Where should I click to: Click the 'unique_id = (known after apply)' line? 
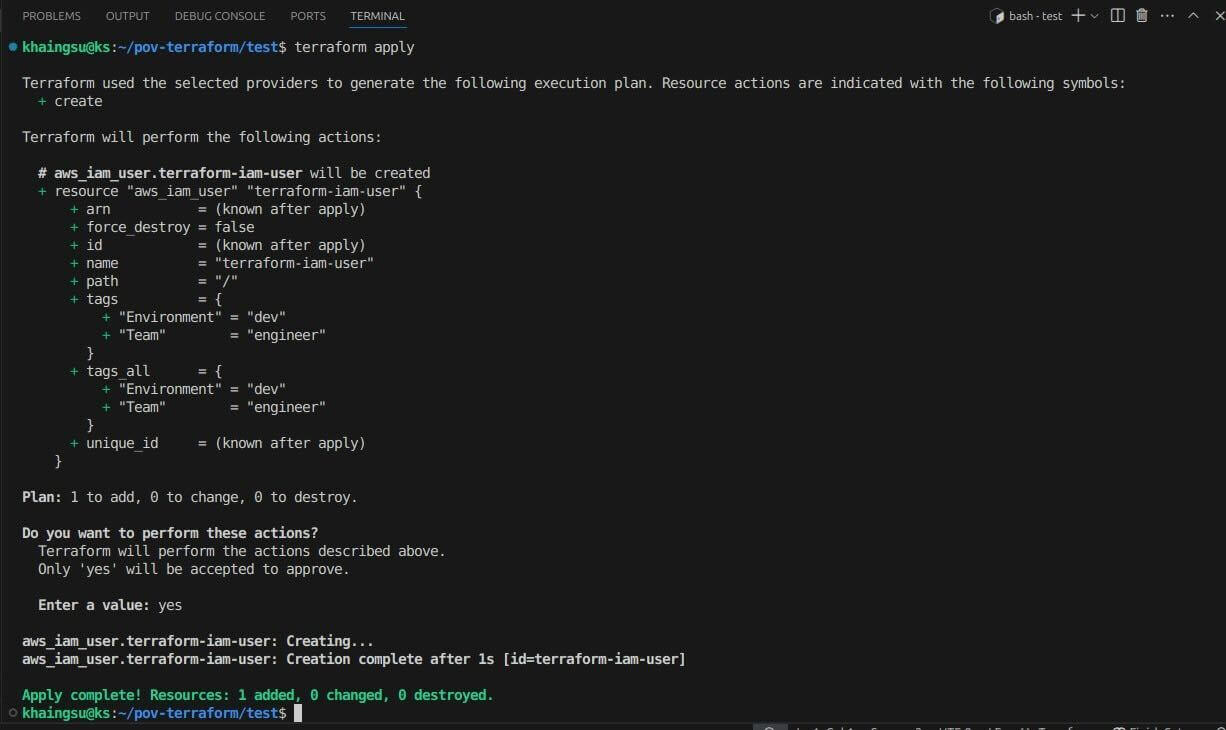pos(218,443)
